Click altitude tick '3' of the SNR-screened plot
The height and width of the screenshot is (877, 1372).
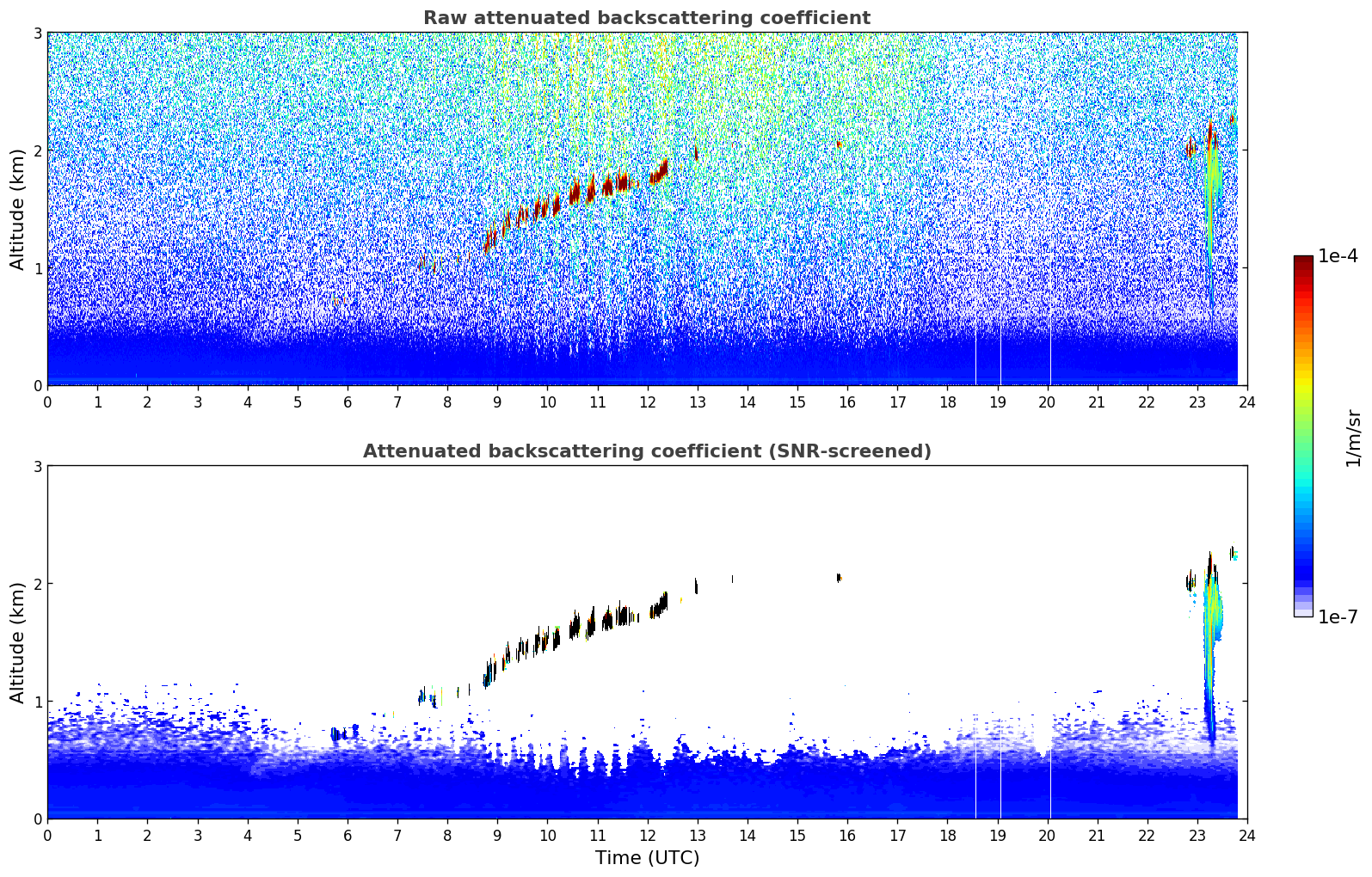click(37, 466)
